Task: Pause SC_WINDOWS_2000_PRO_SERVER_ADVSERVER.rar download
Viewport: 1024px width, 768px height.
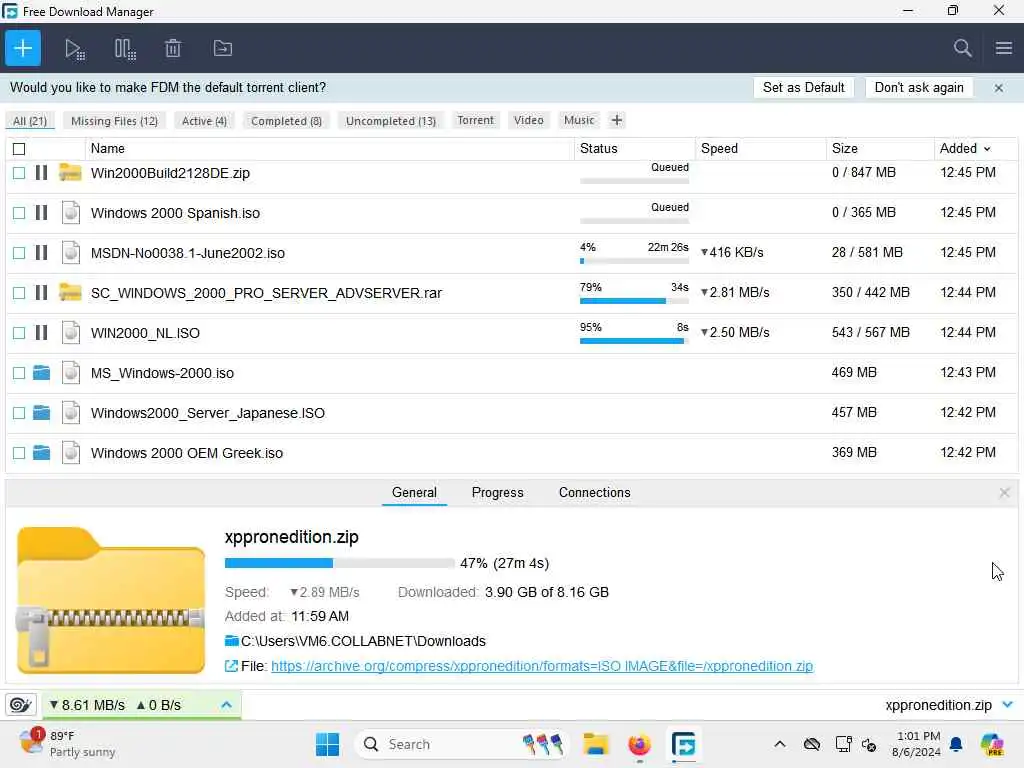Action: tap(41, 293)
